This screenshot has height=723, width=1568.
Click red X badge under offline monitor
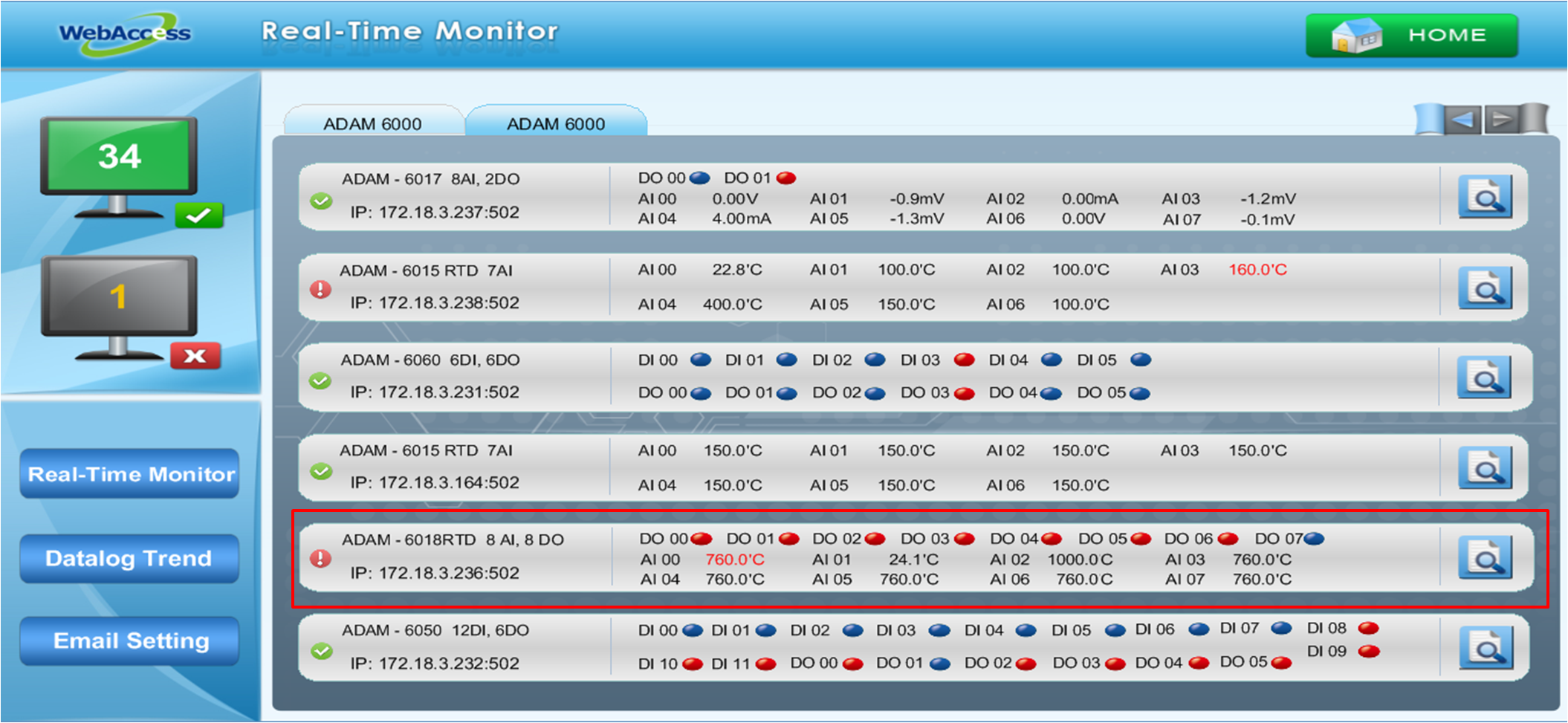[195, 356]
